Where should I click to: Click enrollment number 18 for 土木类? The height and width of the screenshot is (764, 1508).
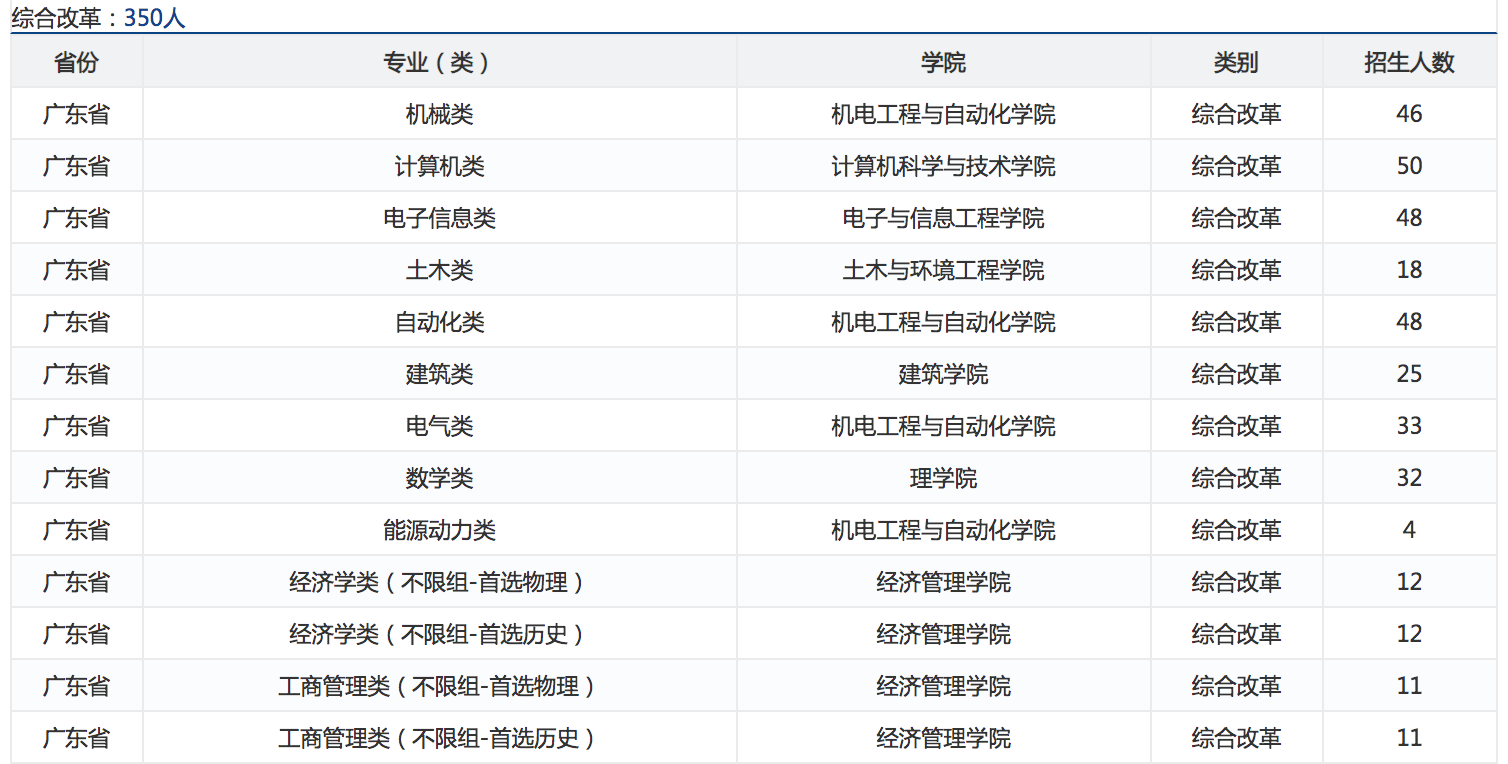point(1409,270)
